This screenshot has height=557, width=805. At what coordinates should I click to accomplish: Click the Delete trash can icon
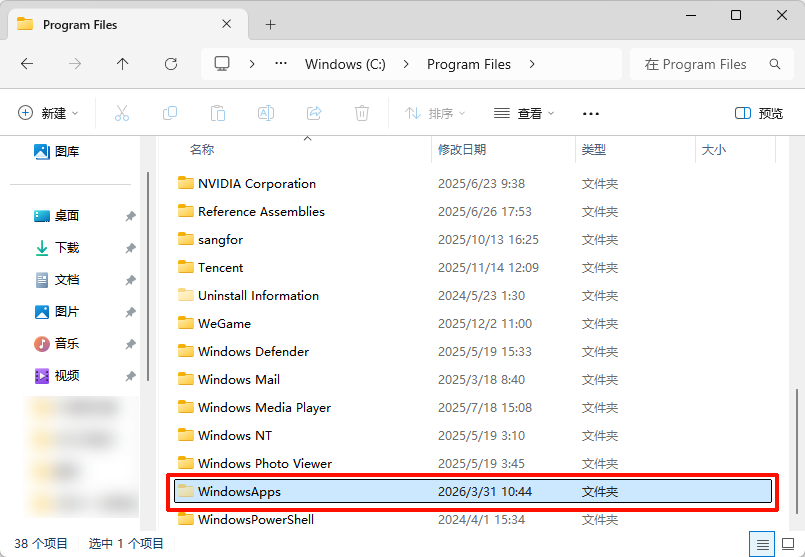pos(362,113)
